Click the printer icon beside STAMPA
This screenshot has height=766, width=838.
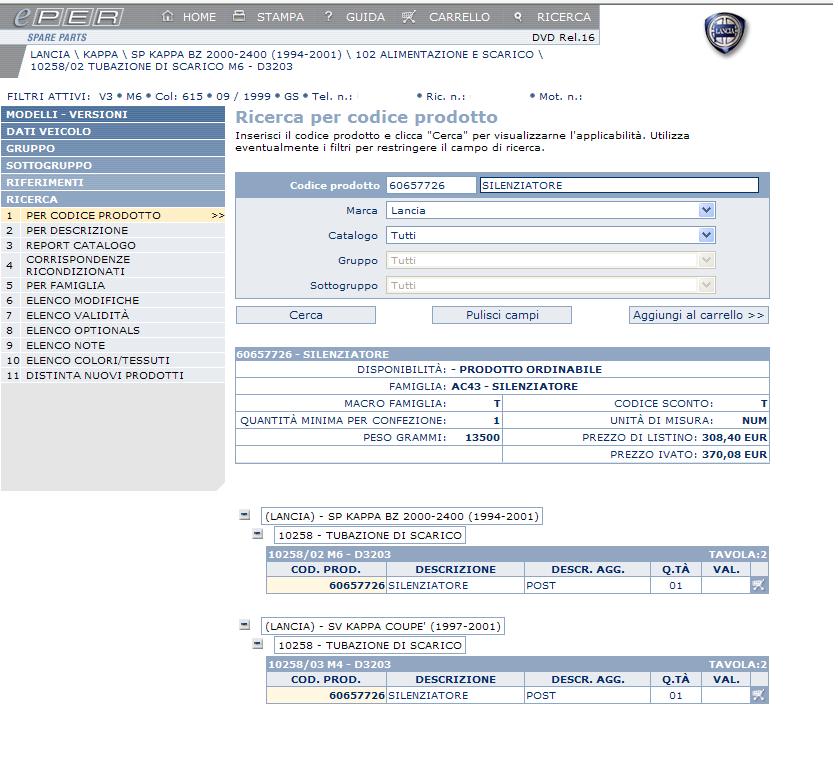(239, 16)
